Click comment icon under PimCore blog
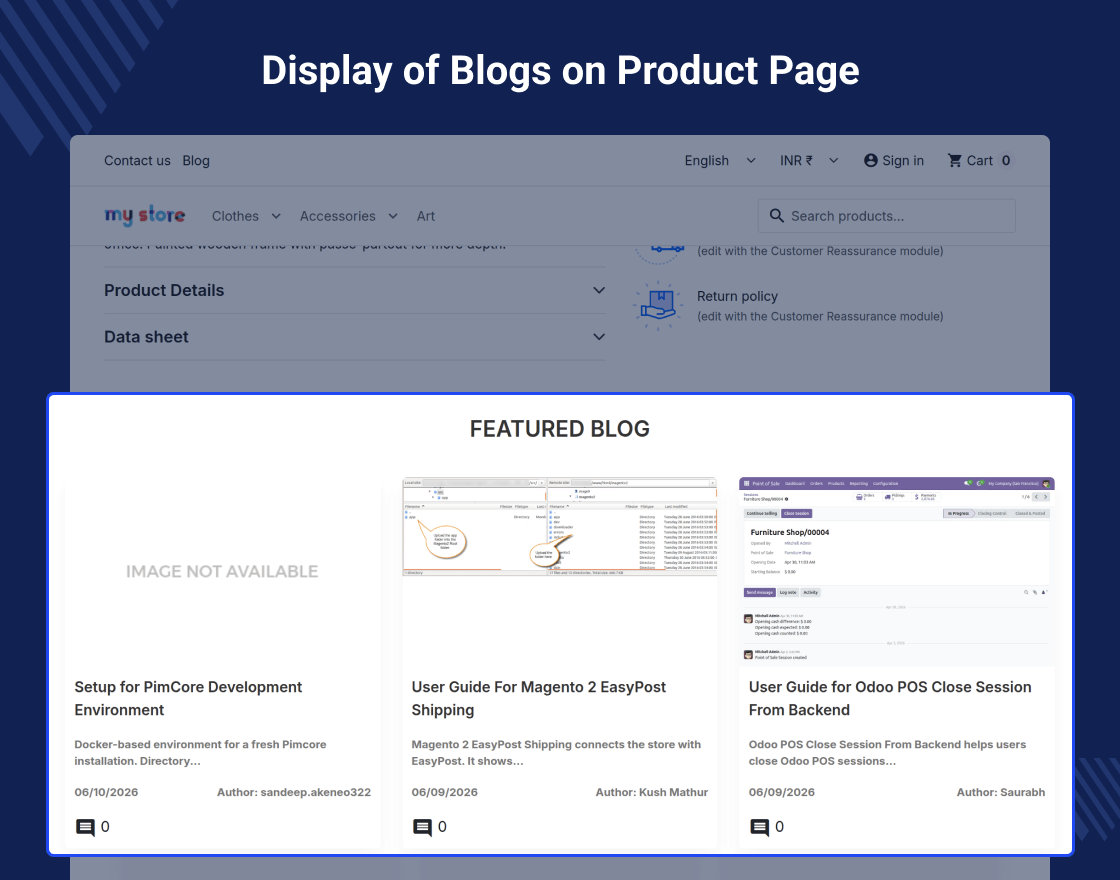The width and height of the screenshot is (1120, 880). point(85,827)
